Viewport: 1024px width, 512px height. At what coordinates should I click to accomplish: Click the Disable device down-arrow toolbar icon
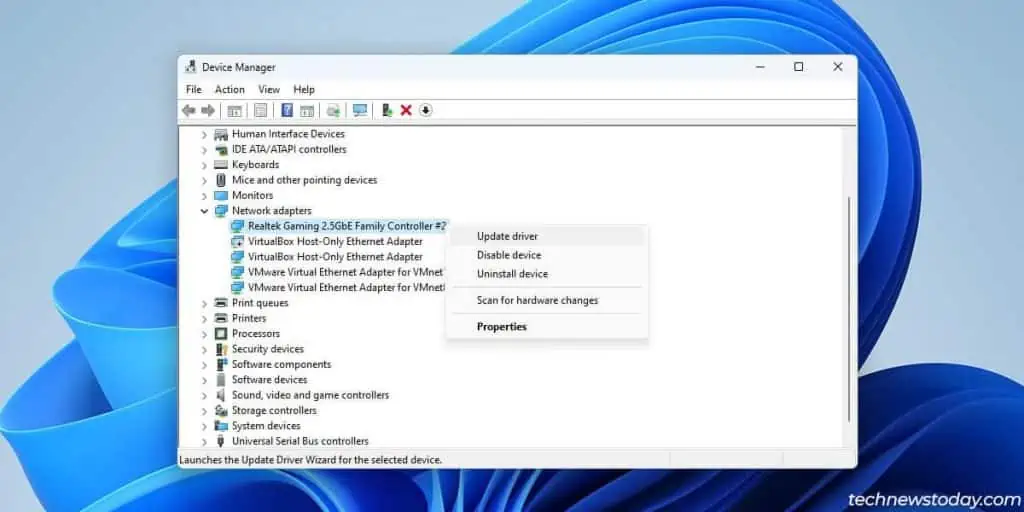[425, 110]
